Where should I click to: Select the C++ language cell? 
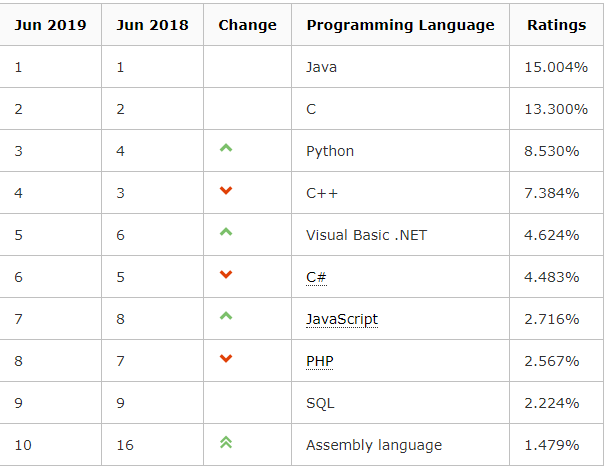click(400, 193)
